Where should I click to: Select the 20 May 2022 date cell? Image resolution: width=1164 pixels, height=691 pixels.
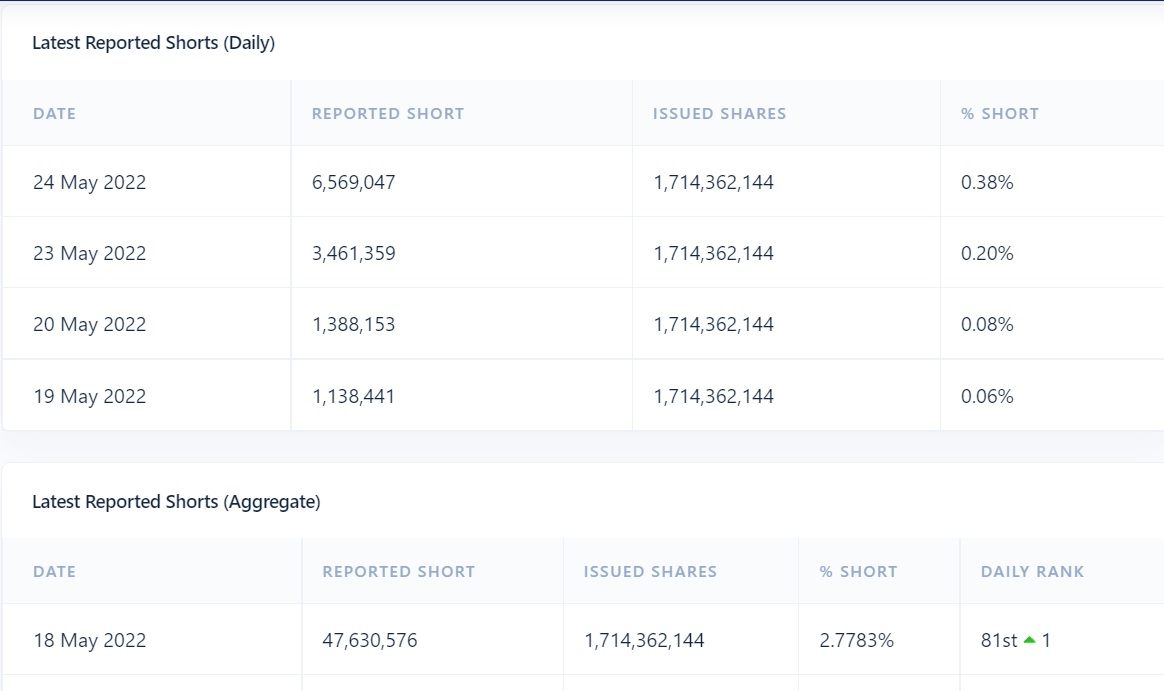89,325
